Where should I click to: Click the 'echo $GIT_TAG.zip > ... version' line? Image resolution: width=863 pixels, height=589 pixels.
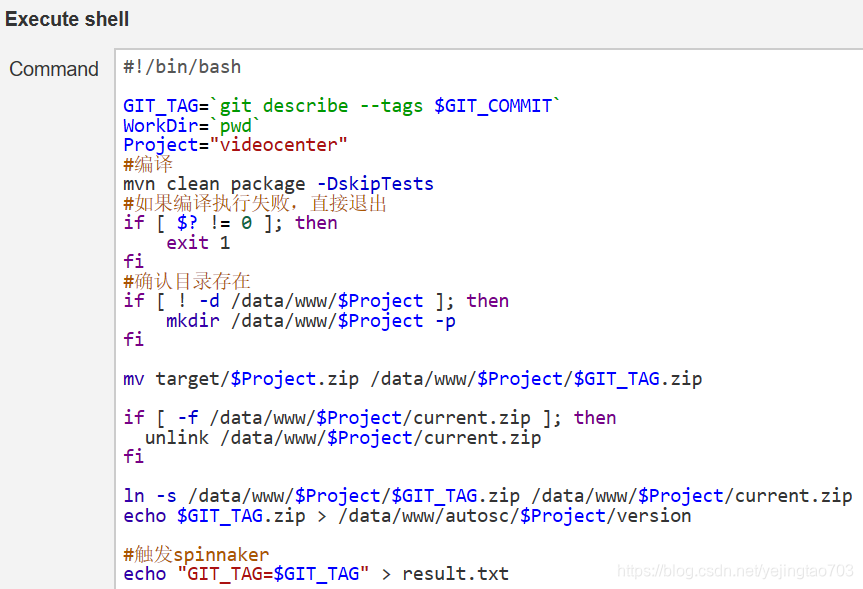point(407,516)
